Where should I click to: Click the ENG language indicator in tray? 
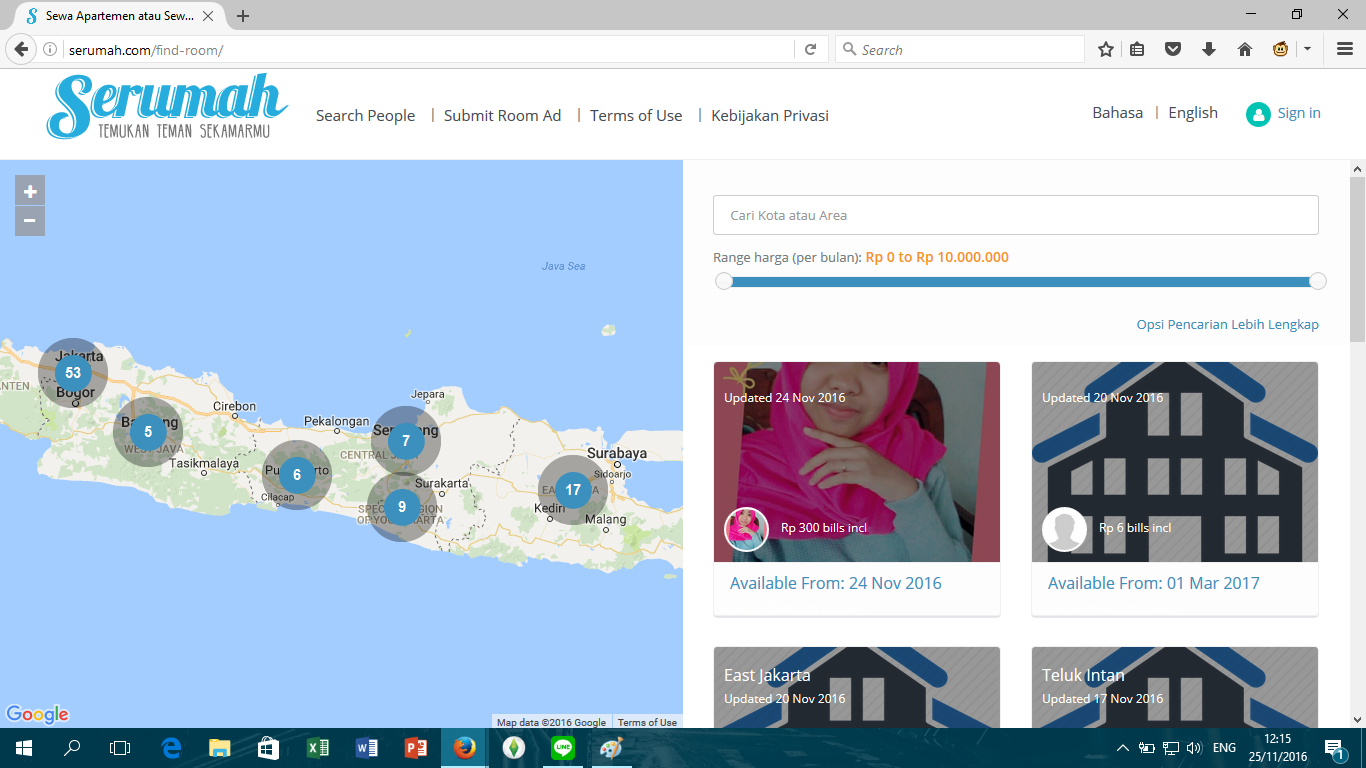point(1224,748)
